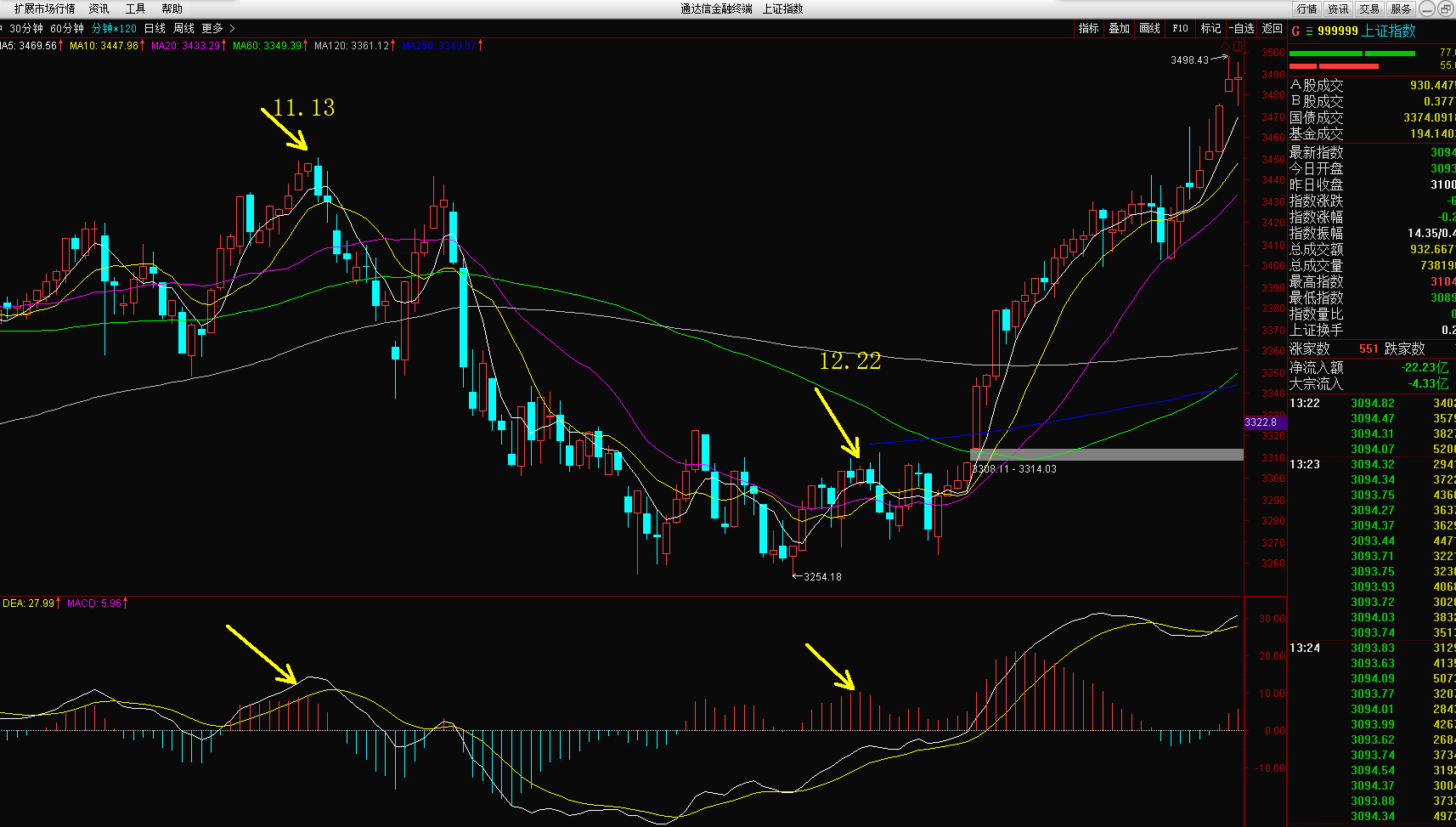Toggle -自选 to remove from watchlist
Image resolution: width=1456 pixels, height=827 pixels.
[x=1241, y=28]
